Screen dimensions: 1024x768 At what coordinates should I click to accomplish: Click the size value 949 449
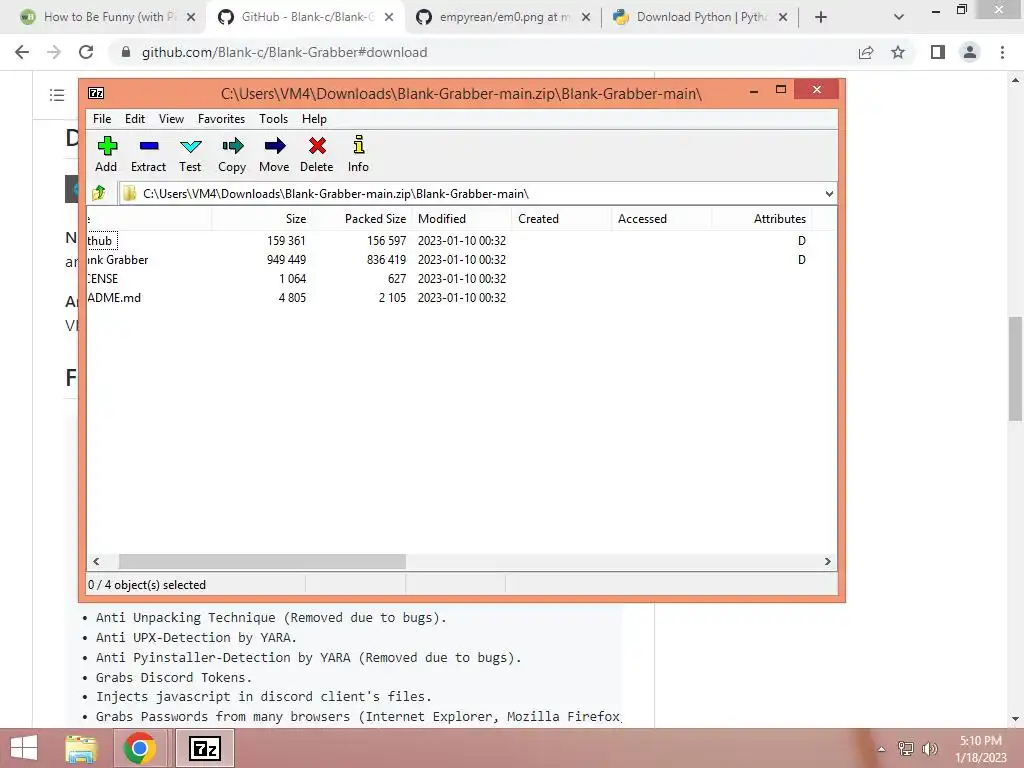tap(286, 259)
